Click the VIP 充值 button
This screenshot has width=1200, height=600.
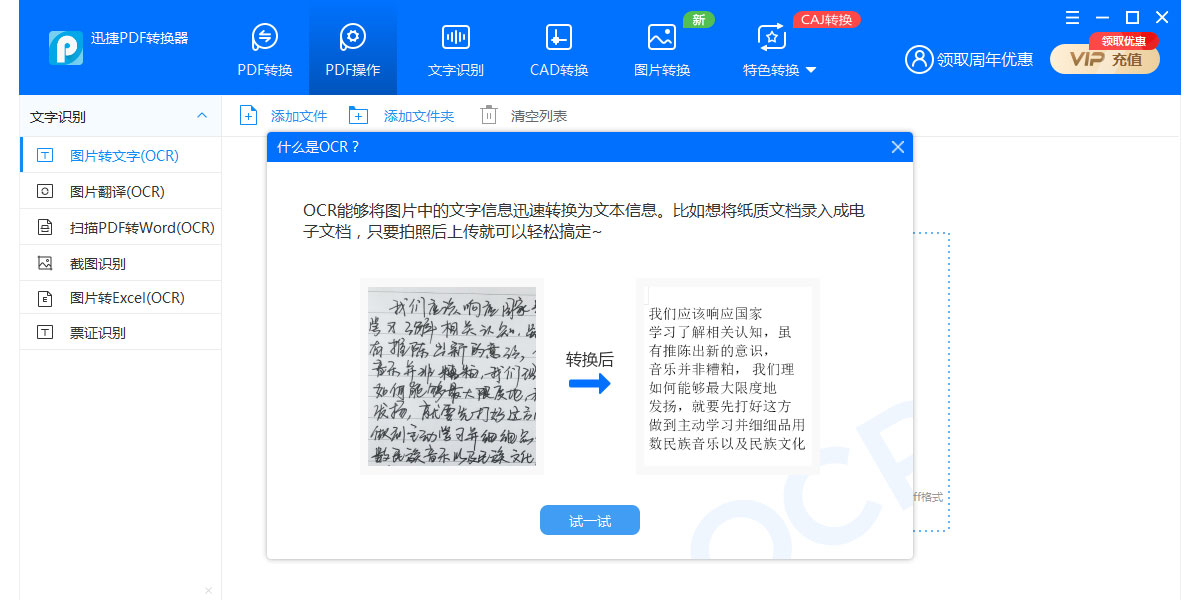coord(1105,59)
